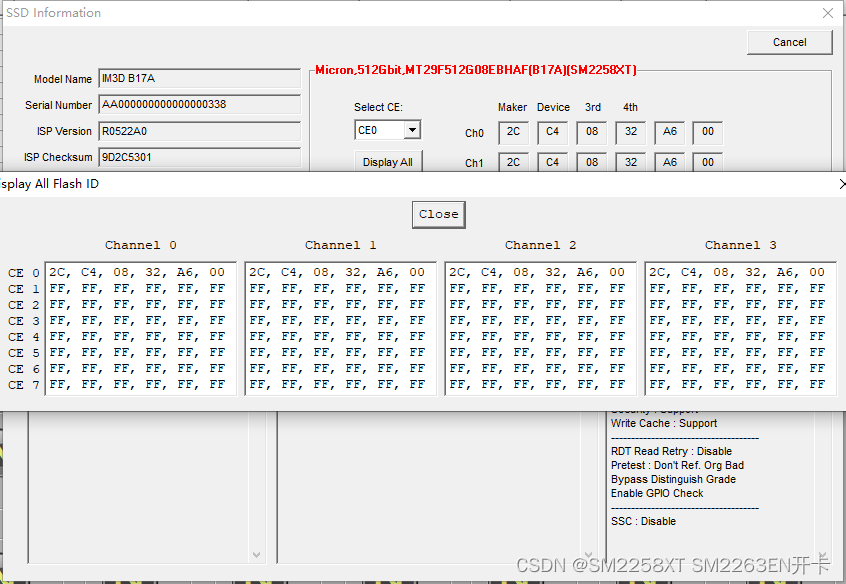
Task: Close the Display All Flash ID dialog
Action: pyautogui.click(x=439, y=214)
